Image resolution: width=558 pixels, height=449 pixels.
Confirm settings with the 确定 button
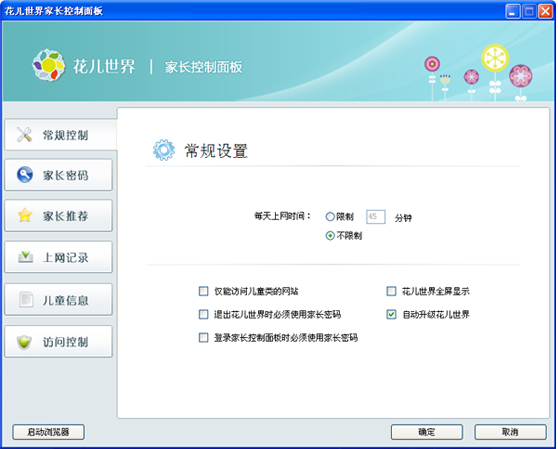[x=427, y=432]
